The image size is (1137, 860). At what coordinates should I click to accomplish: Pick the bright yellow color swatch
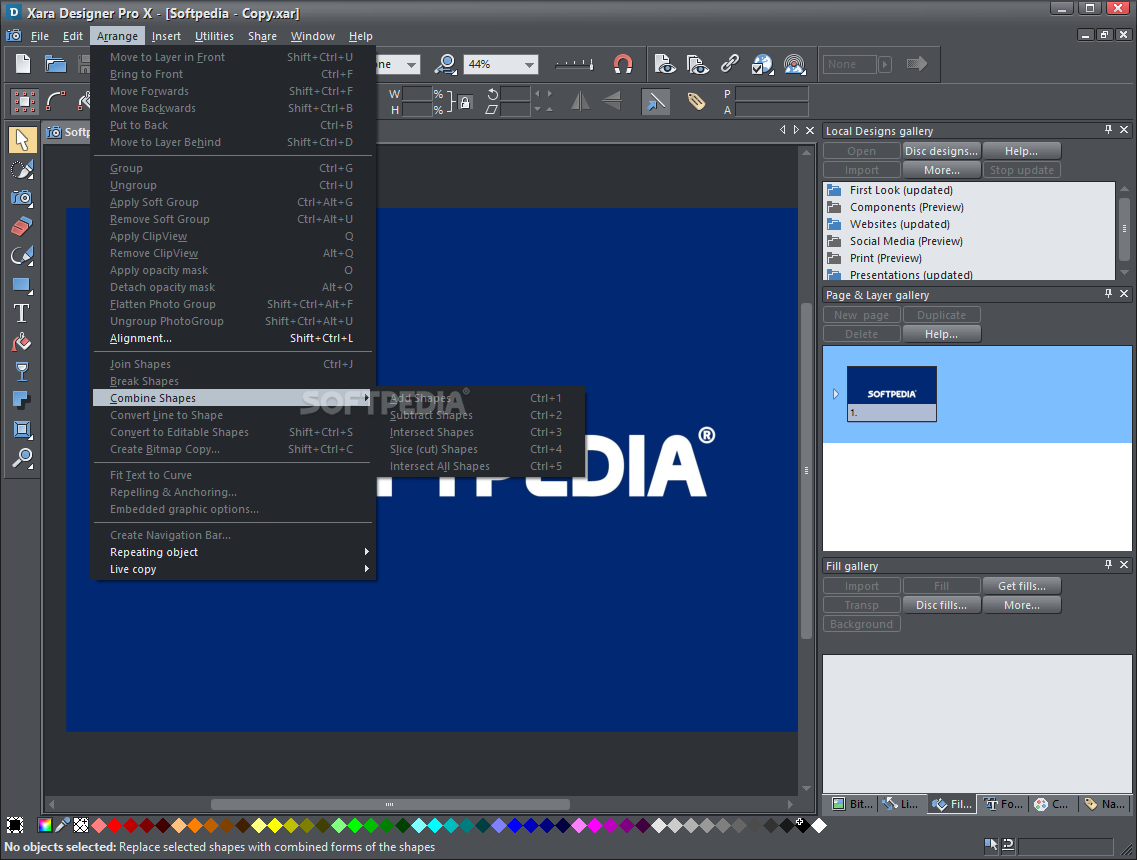pos(275,825)
